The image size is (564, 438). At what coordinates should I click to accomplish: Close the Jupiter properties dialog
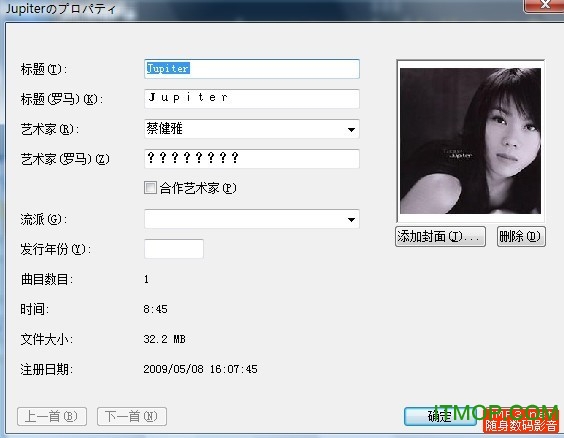click(545, 5)
